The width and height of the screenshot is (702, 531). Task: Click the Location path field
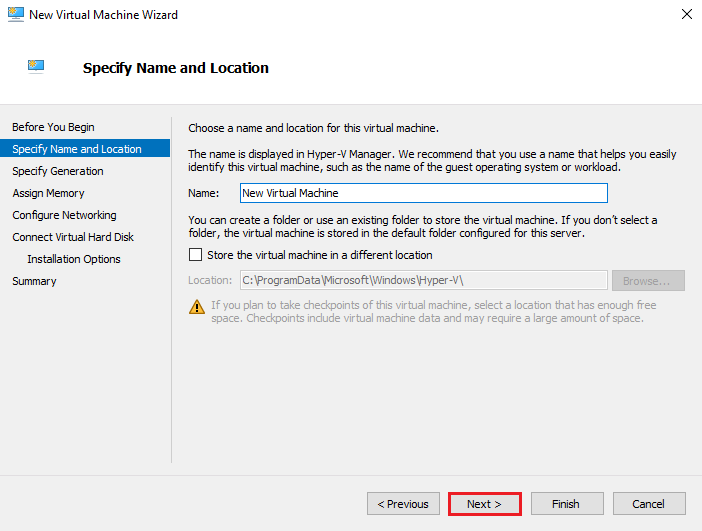pos(423,281)
